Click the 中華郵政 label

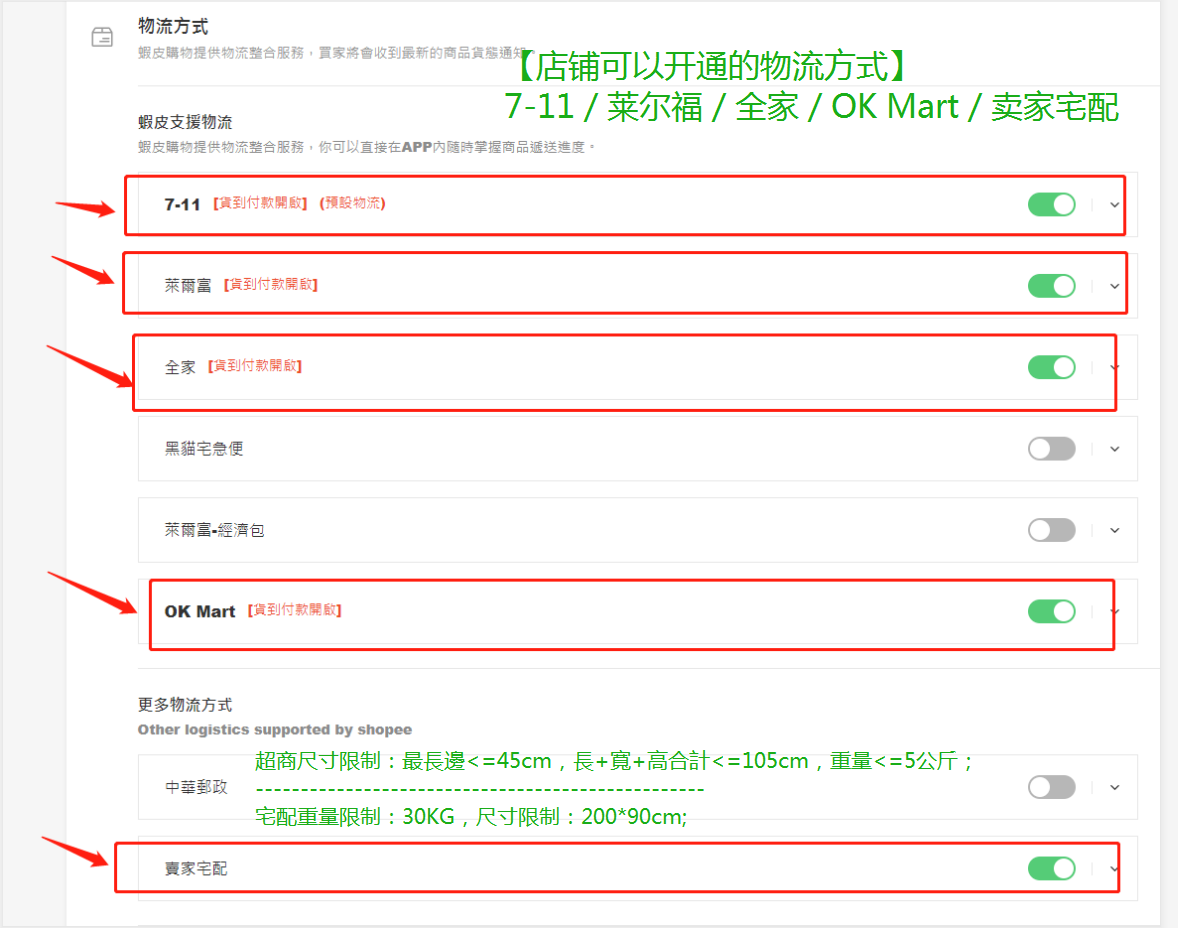coord(195,787)
